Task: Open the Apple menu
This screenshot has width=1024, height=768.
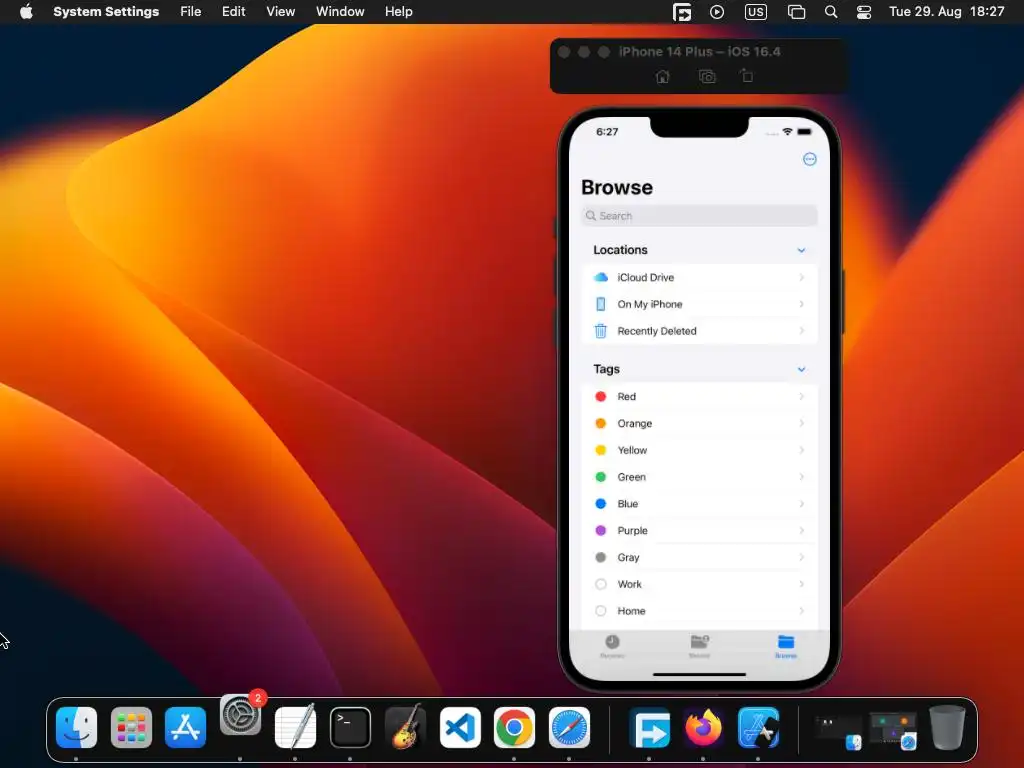Action: 26,12
